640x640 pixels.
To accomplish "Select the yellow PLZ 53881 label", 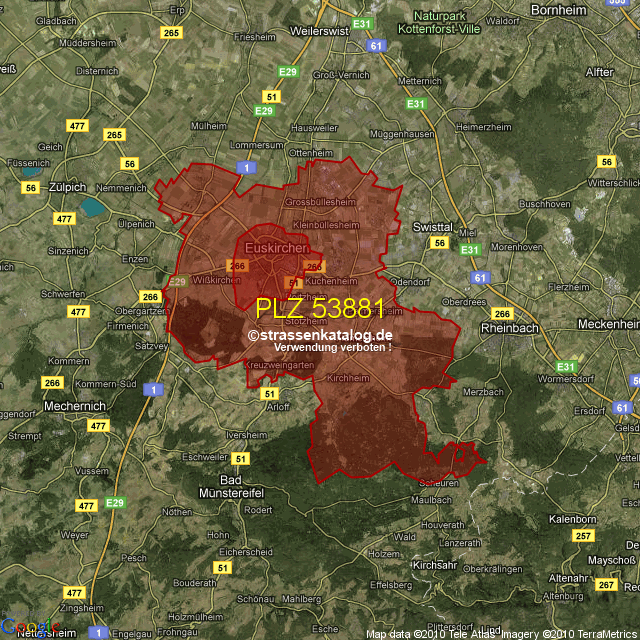I will (x=319, y=308).
